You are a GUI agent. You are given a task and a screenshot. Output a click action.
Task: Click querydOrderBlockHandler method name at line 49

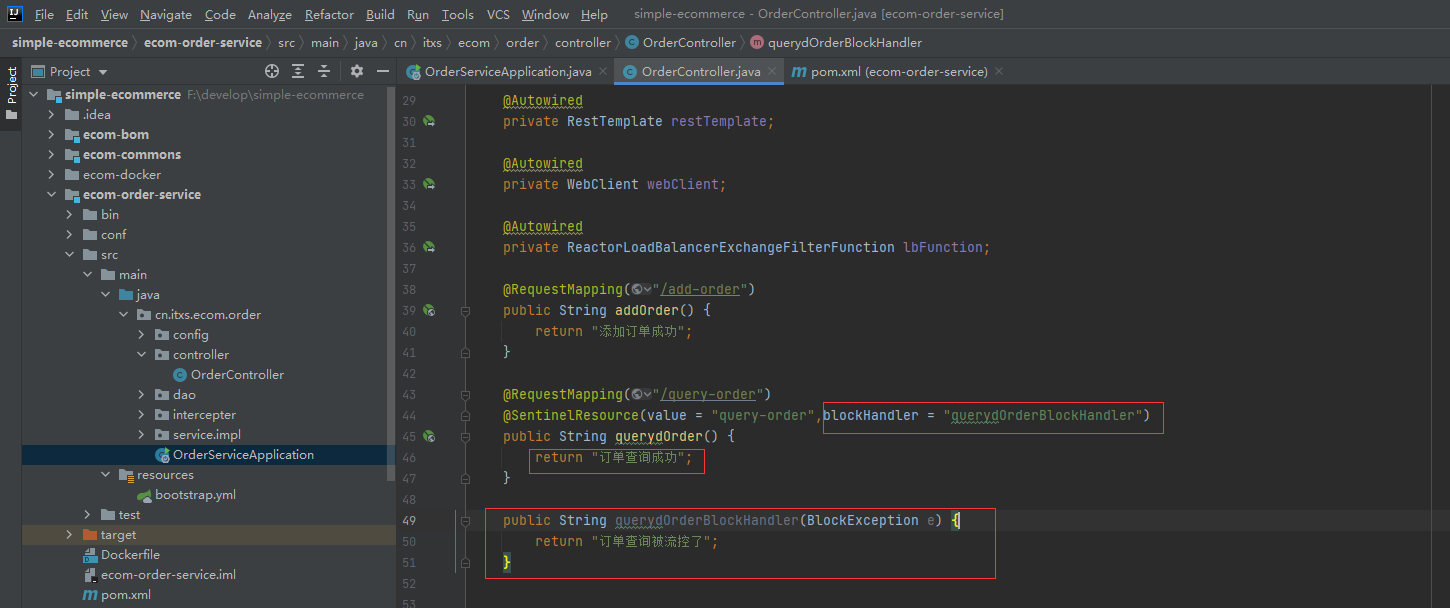click(707, 520)
